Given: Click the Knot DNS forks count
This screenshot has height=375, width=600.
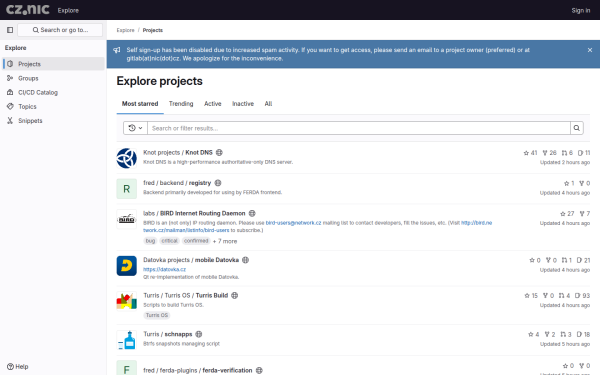Looking at the screenshot, I should pyautogui.click(x=549, y=153).
